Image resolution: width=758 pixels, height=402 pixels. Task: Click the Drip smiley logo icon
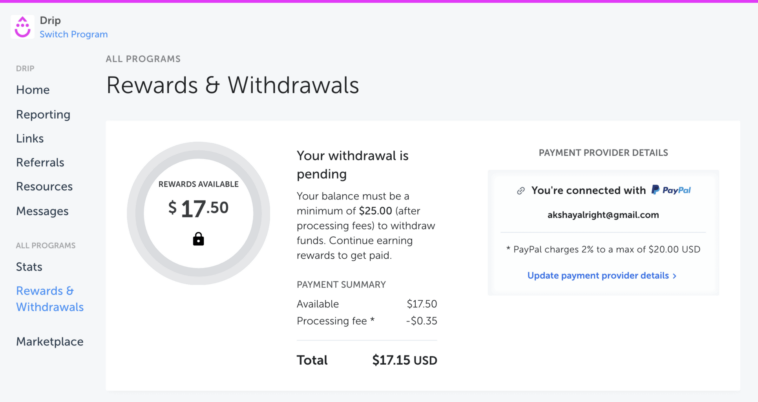pyautogui.click(x=23, y=27)
